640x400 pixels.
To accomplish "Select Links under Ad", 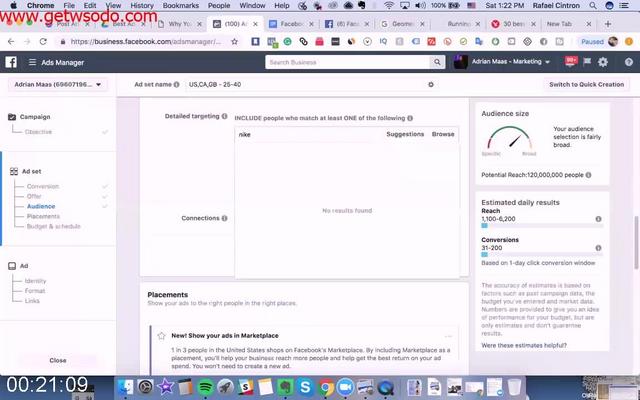I will point(32,301).
